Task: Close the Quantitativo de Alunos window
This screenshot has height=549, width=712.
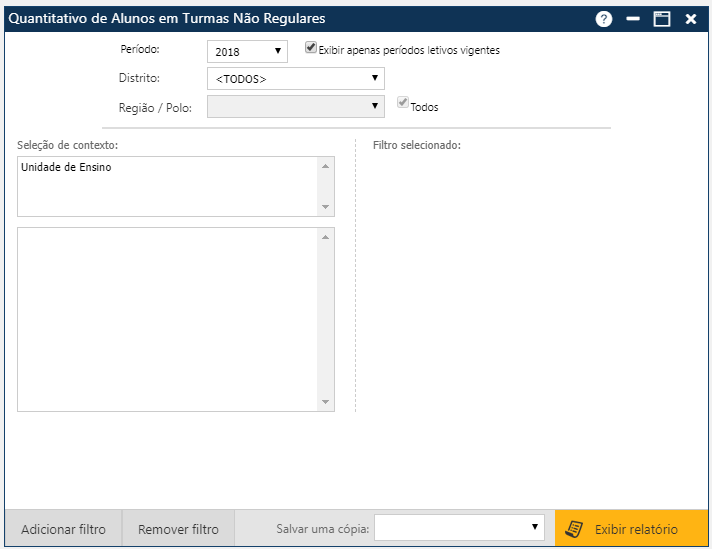Action: [691, 19]
